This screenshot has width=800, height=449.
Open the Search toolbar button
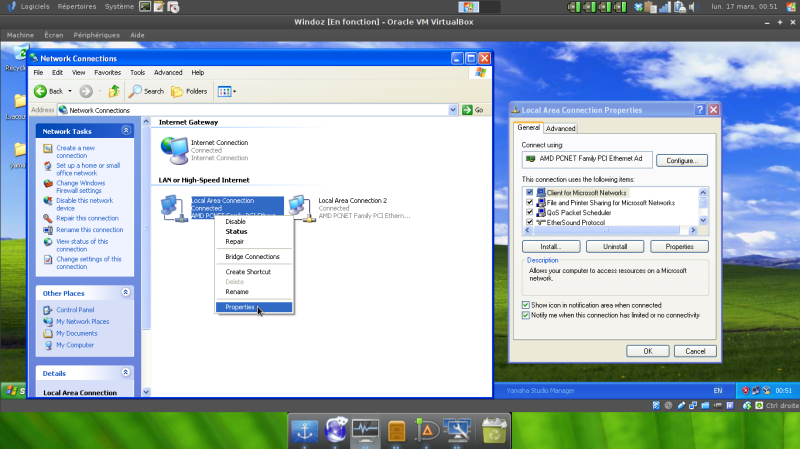pos(146,91)
